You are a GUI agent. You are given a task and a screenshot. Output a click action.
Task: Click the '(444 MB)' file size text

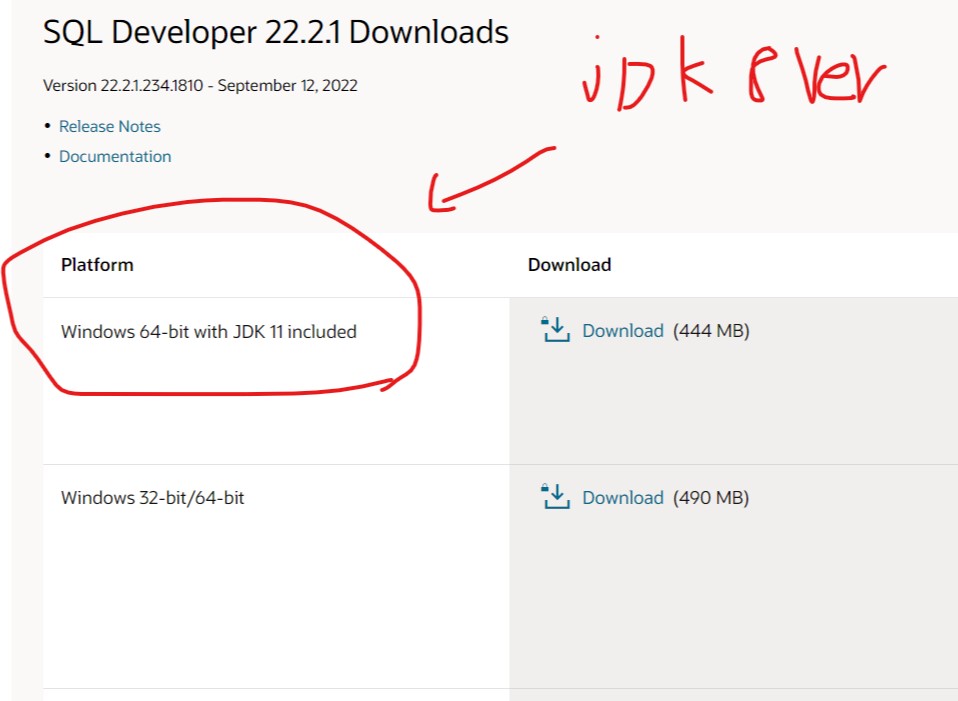coord(711,331)
